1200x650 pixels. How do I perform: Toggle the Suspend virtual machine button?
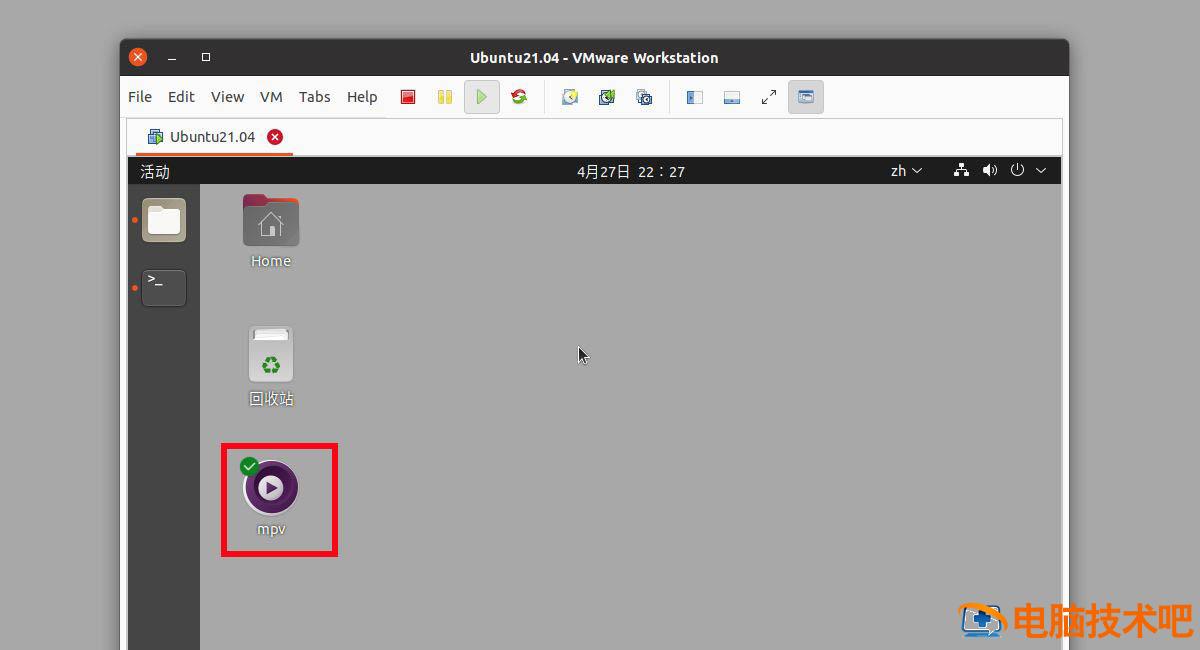[444, 96]
